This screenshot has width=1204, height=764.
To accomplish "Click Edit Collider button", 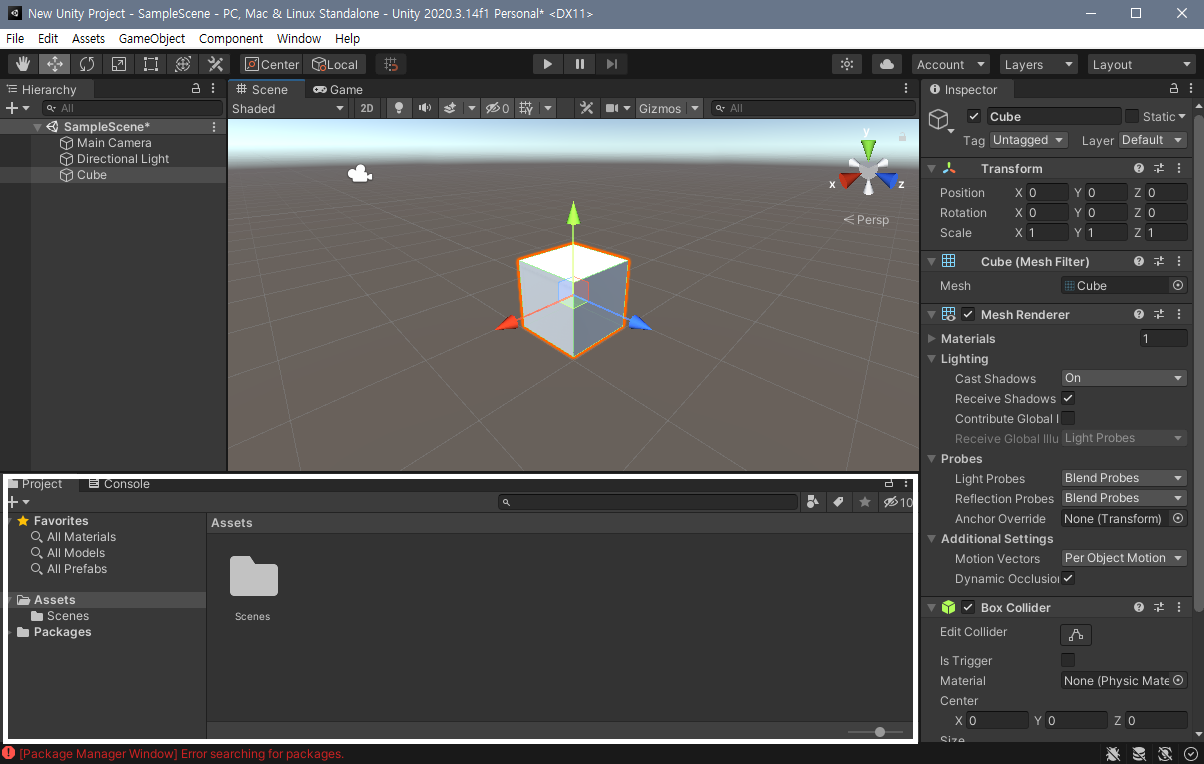I will click(1076, 634).
